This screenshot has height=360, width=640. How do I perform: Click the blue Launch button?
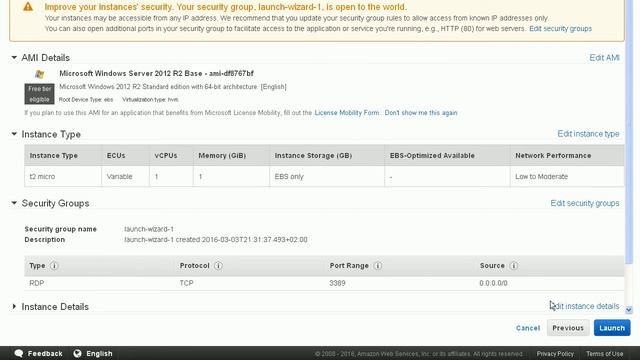click(x=612, y=328)
